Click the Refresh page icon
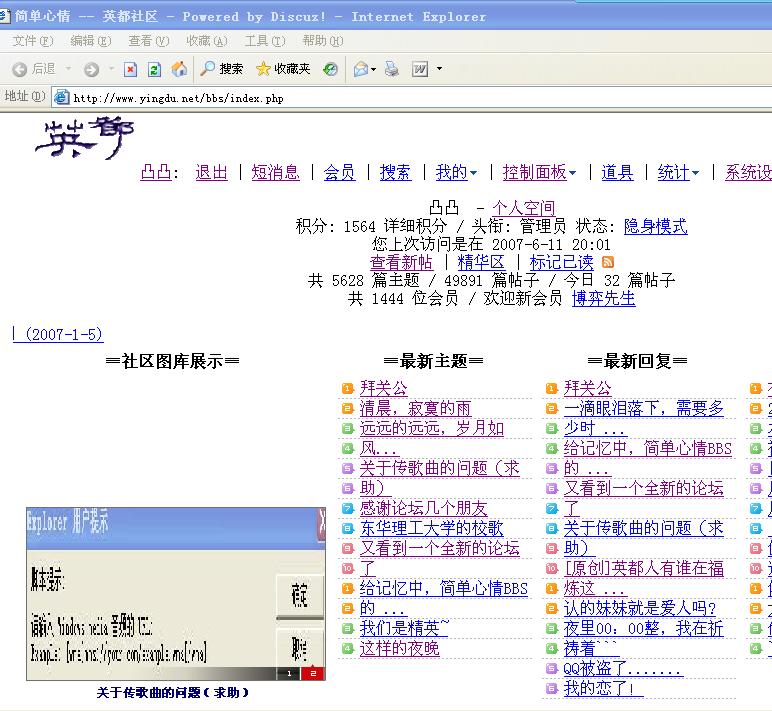 [154, 69]
